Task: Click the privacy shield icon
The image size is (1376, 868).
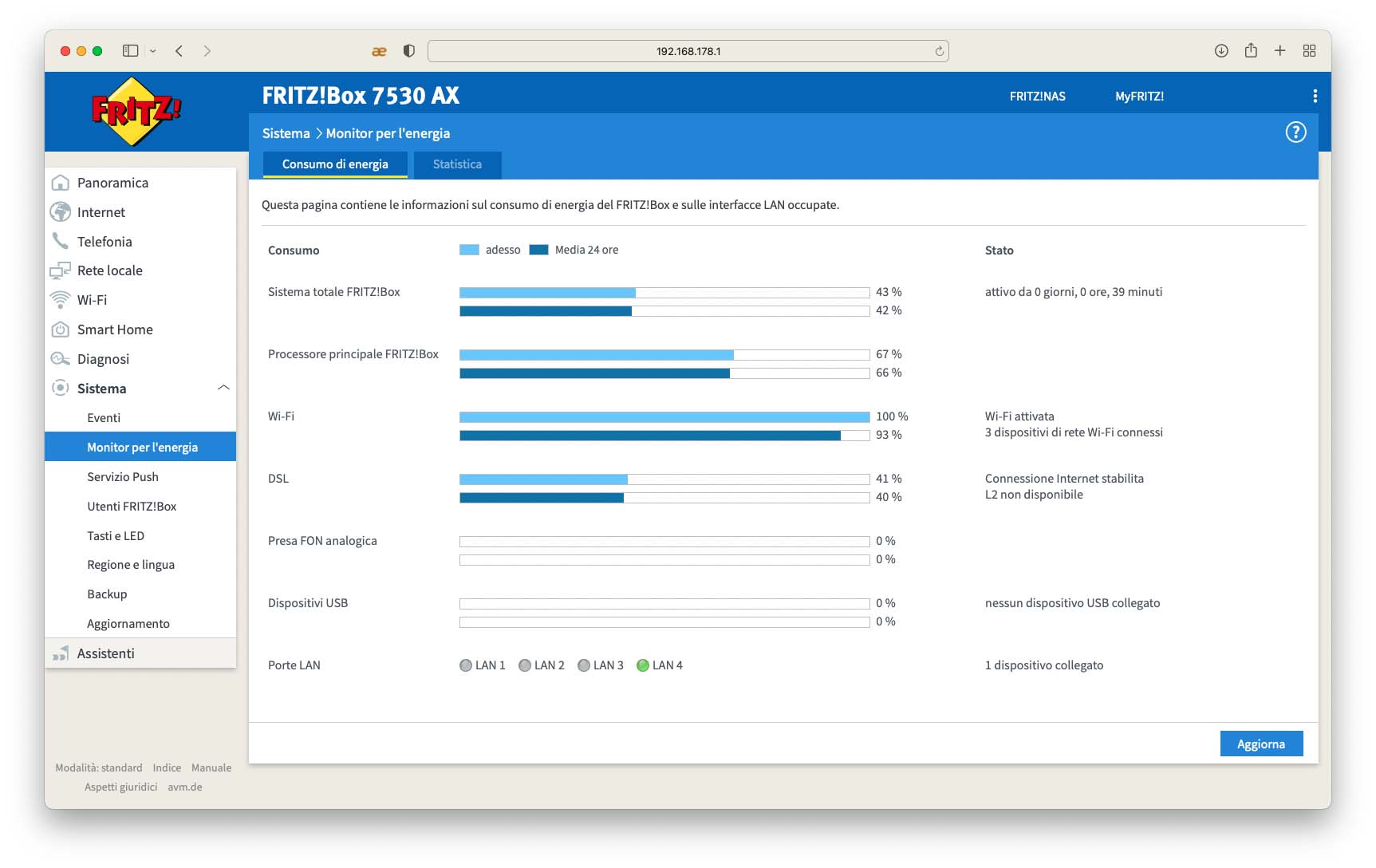Action: (x=409, y=51)
